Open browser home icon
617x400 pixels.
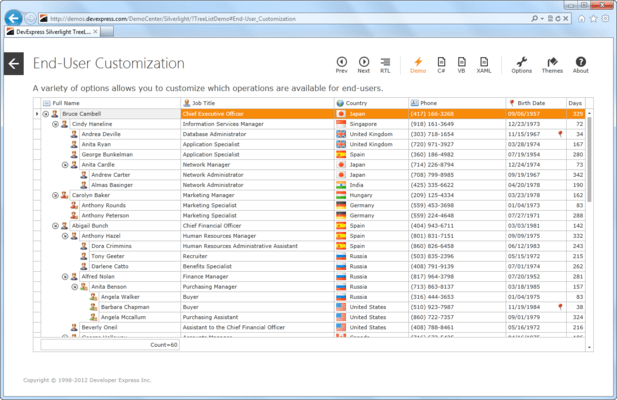(x=581, y=18)
